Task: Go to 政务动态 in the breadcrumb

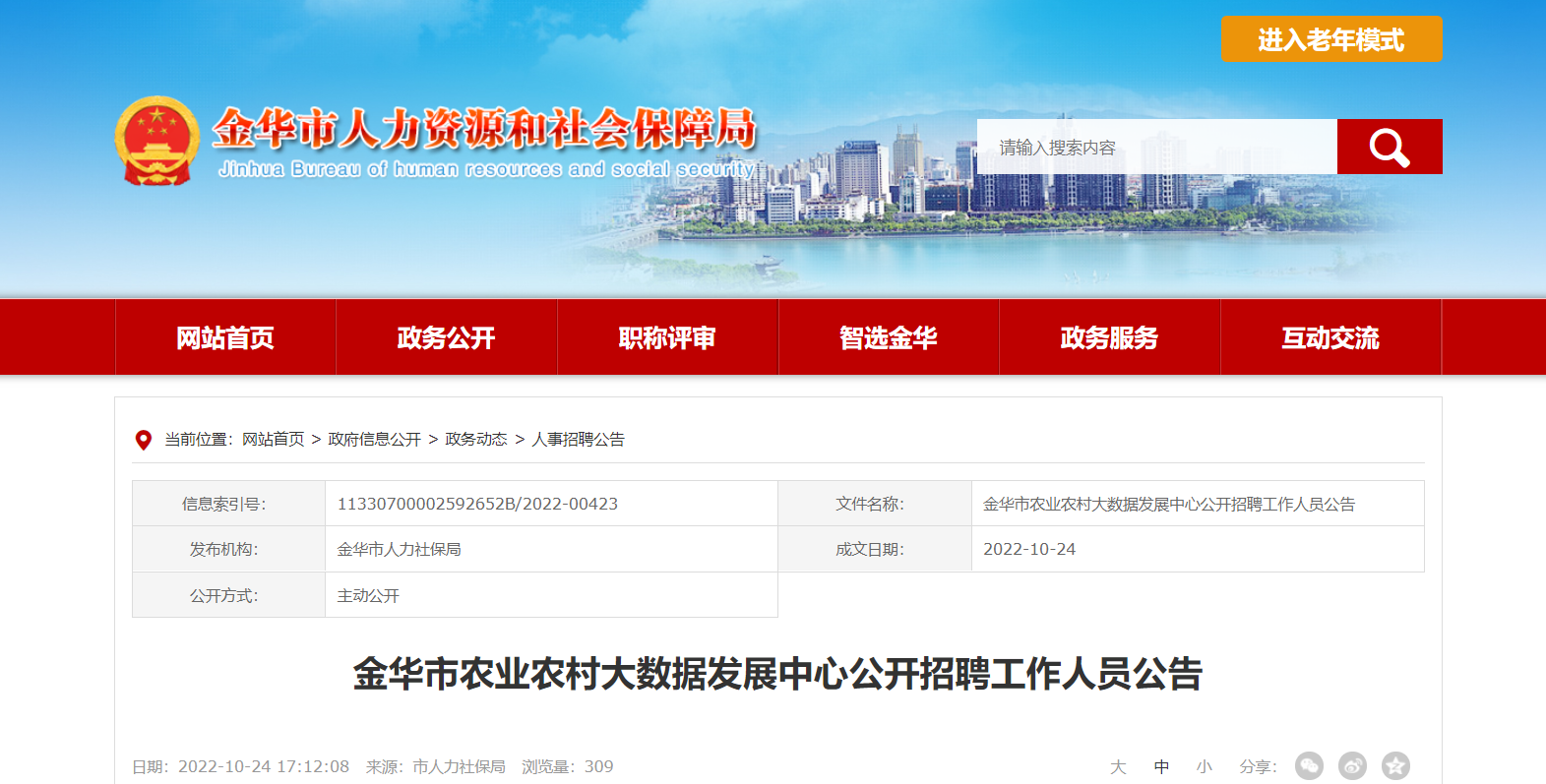Action: click(x=476, y=440)
